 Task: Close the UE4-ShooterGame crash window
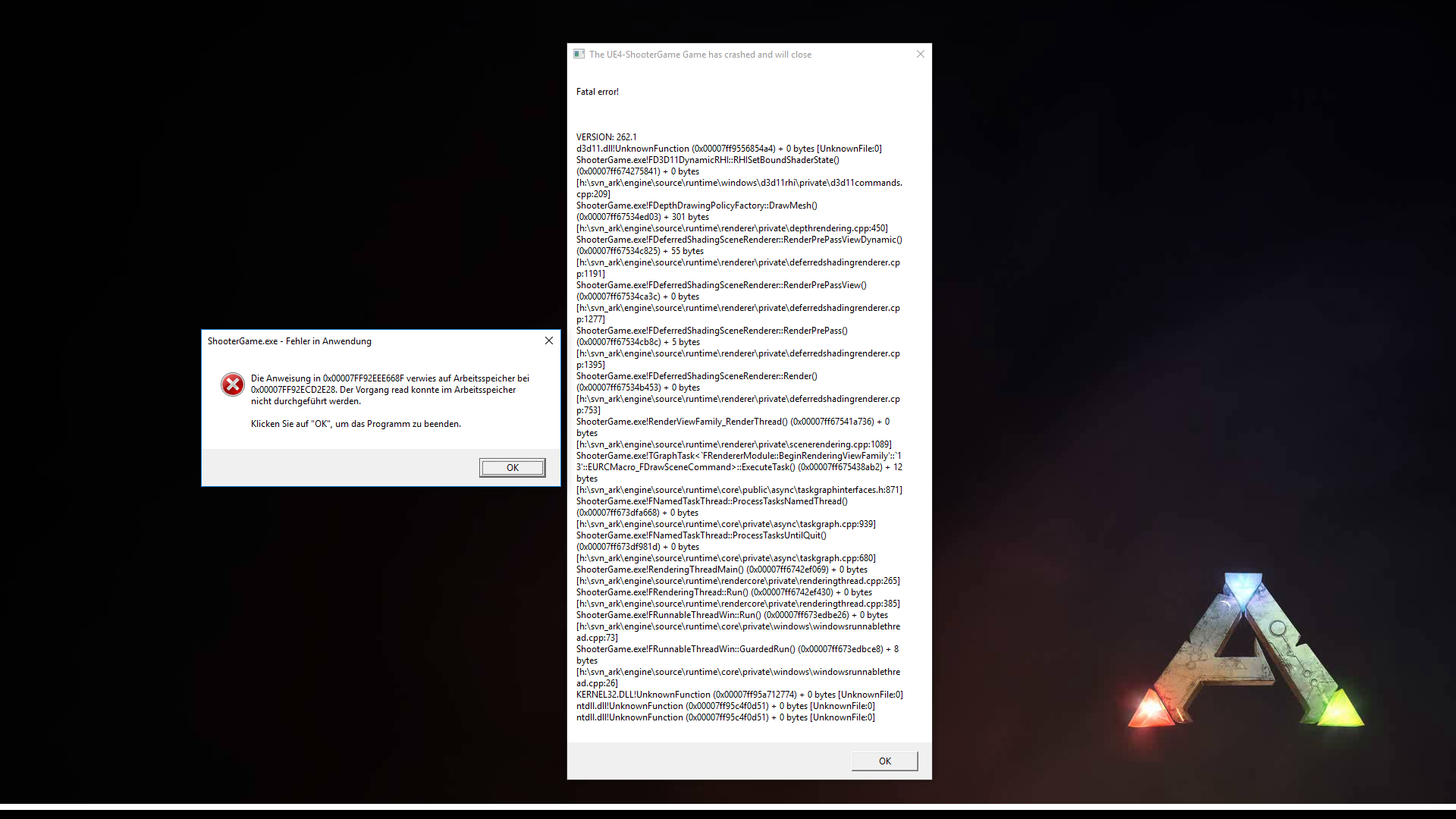[x=920, y=55]
